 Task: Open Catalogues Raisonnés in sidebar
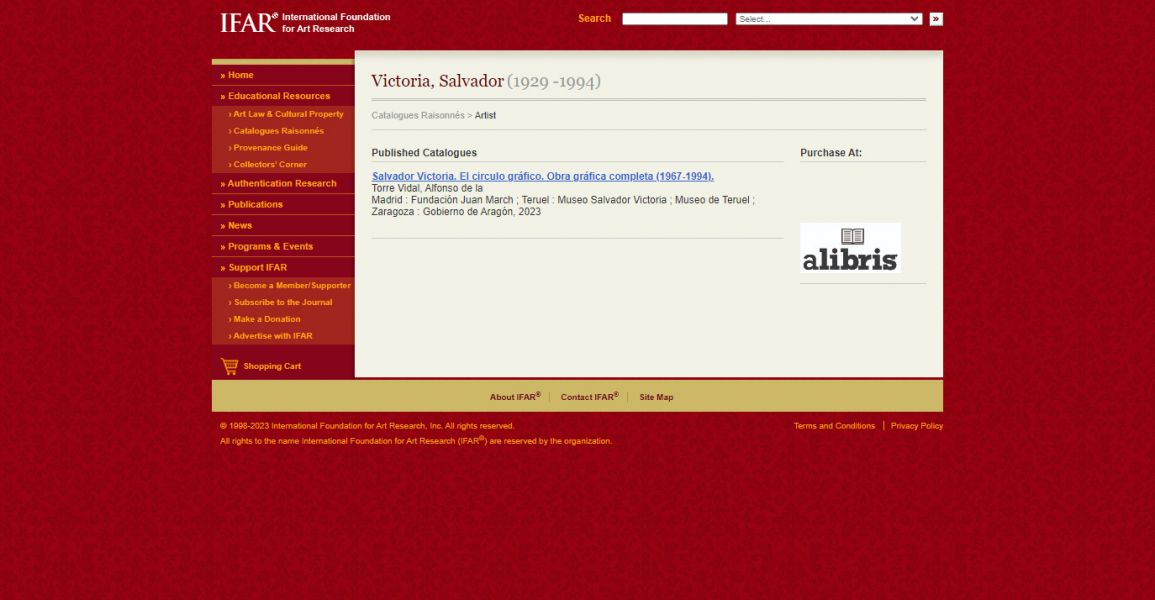[x=278, y=131]
